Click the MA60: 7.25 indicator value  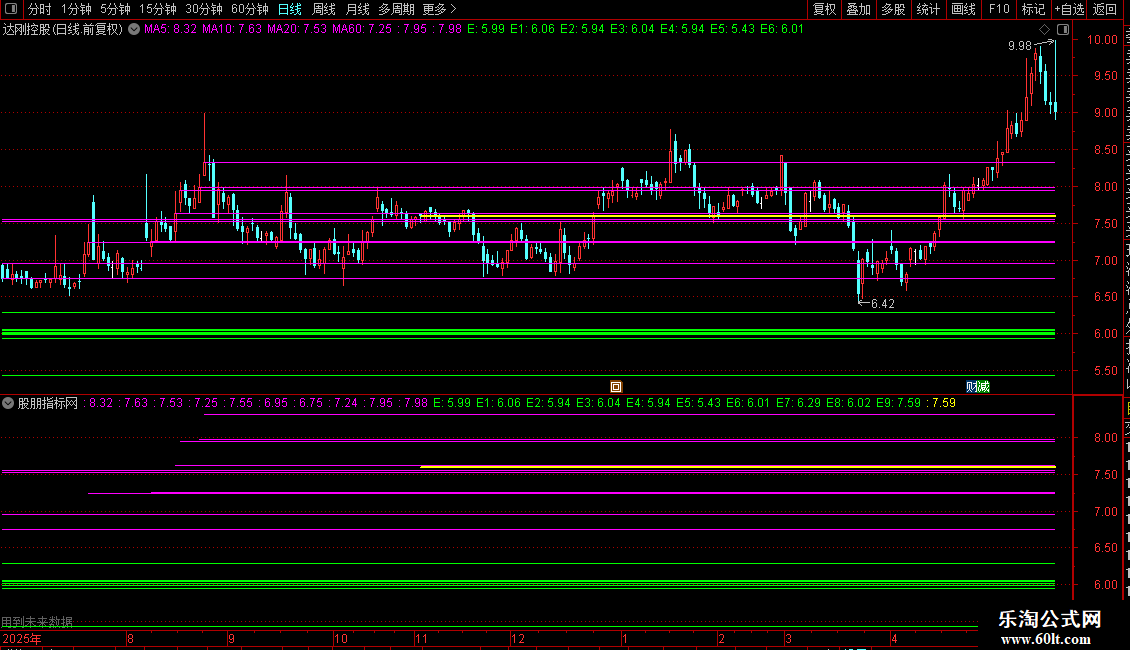tap(361, 30)
